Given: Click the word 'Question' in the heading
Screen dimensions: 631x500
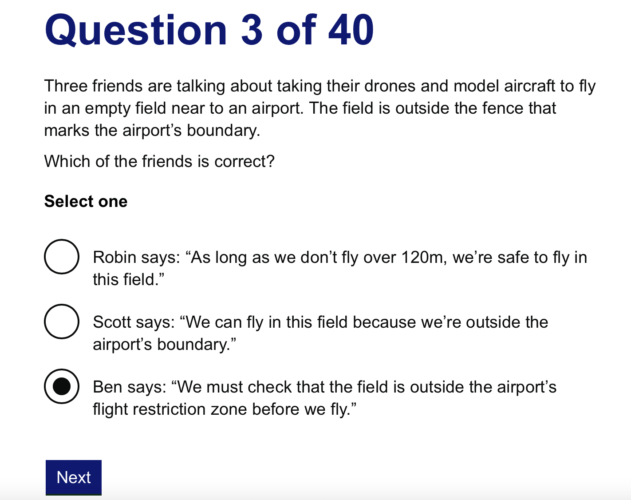Looking at the screenshot, I should coord(136,31).
